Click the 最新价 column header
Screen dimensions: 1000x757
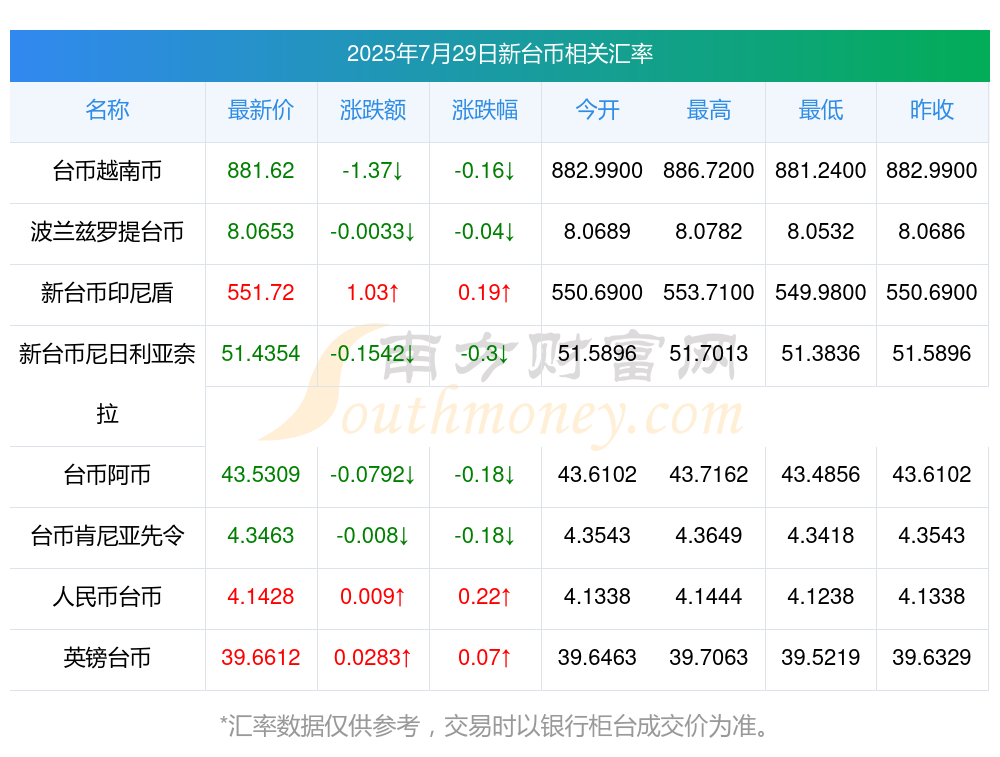coord(261,110)
